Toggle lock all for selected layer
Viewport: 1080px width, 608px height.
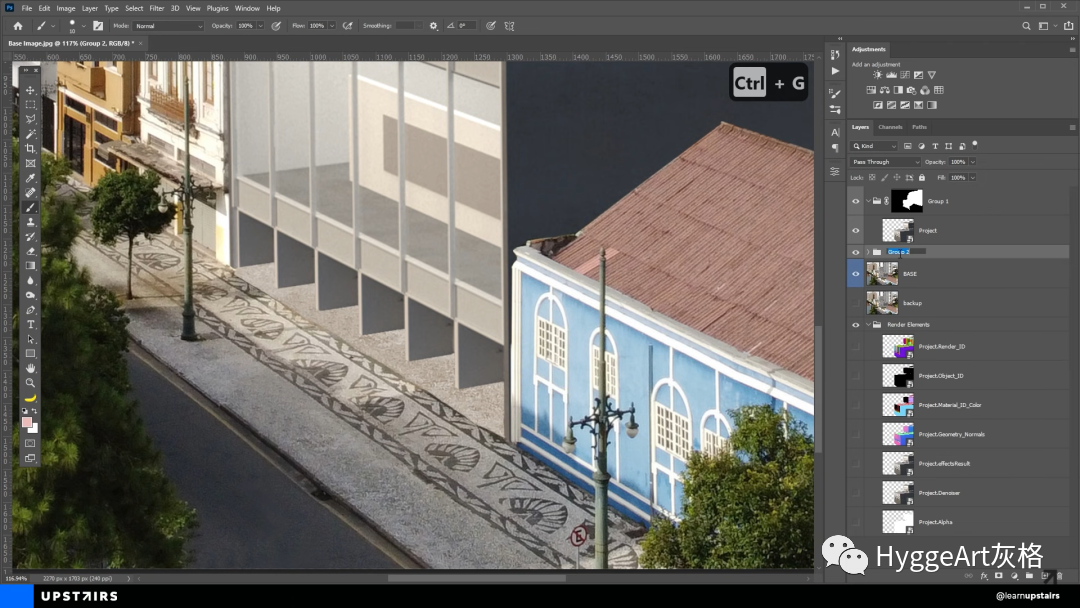pyautogui.click(x=922, y=178)
